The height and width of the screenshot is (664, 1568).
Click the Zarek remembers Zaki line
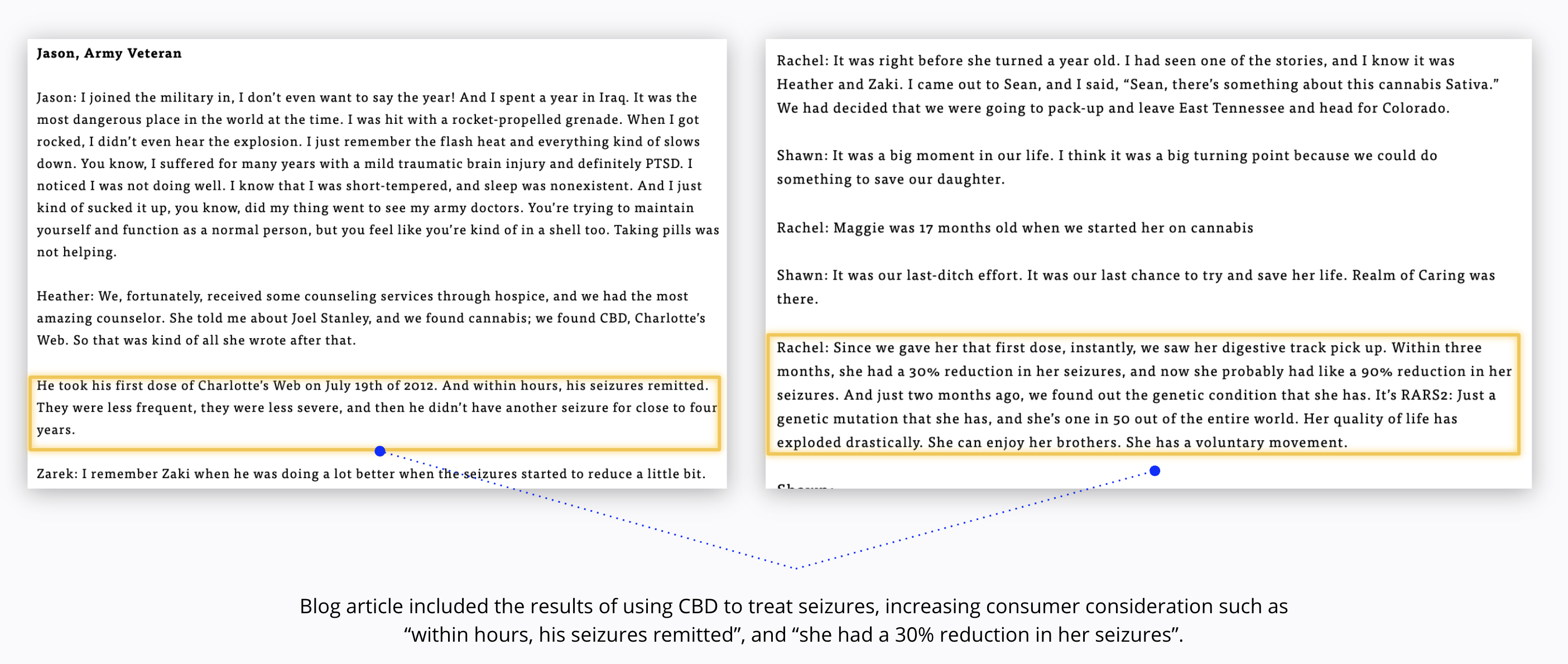click(371, 474)
